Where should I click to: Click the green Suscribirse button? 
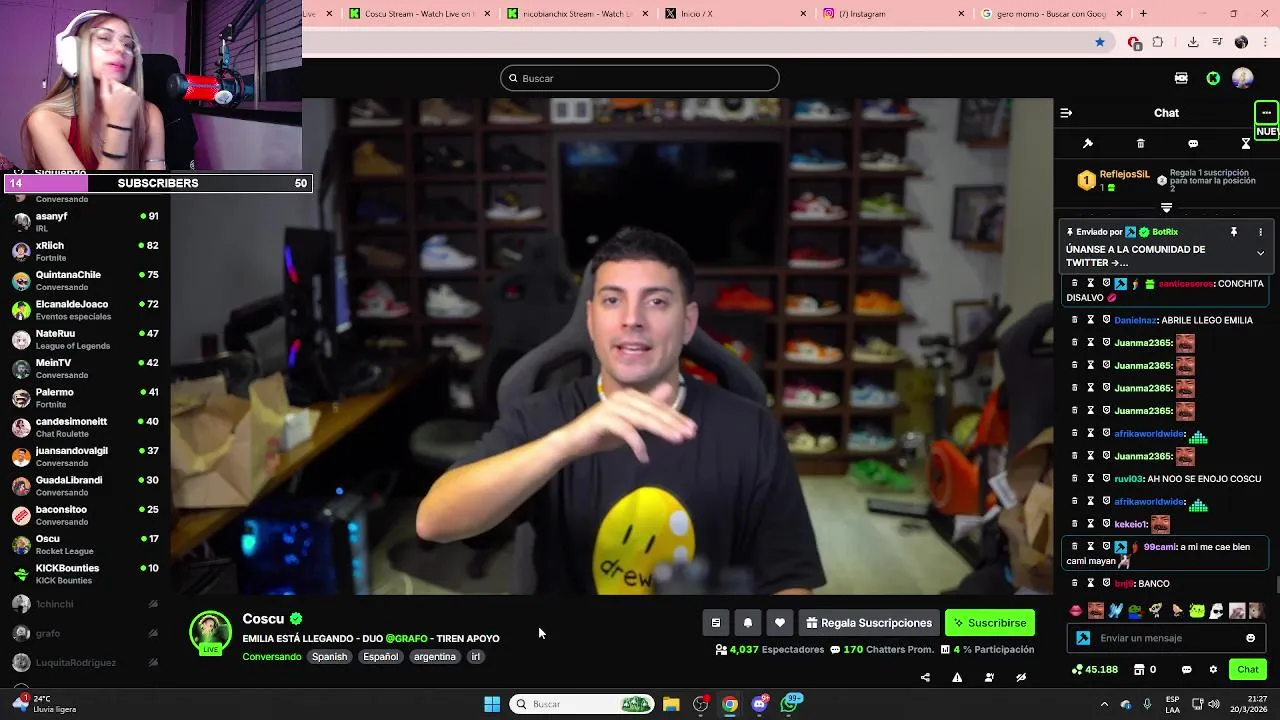(x=990, y=623)
